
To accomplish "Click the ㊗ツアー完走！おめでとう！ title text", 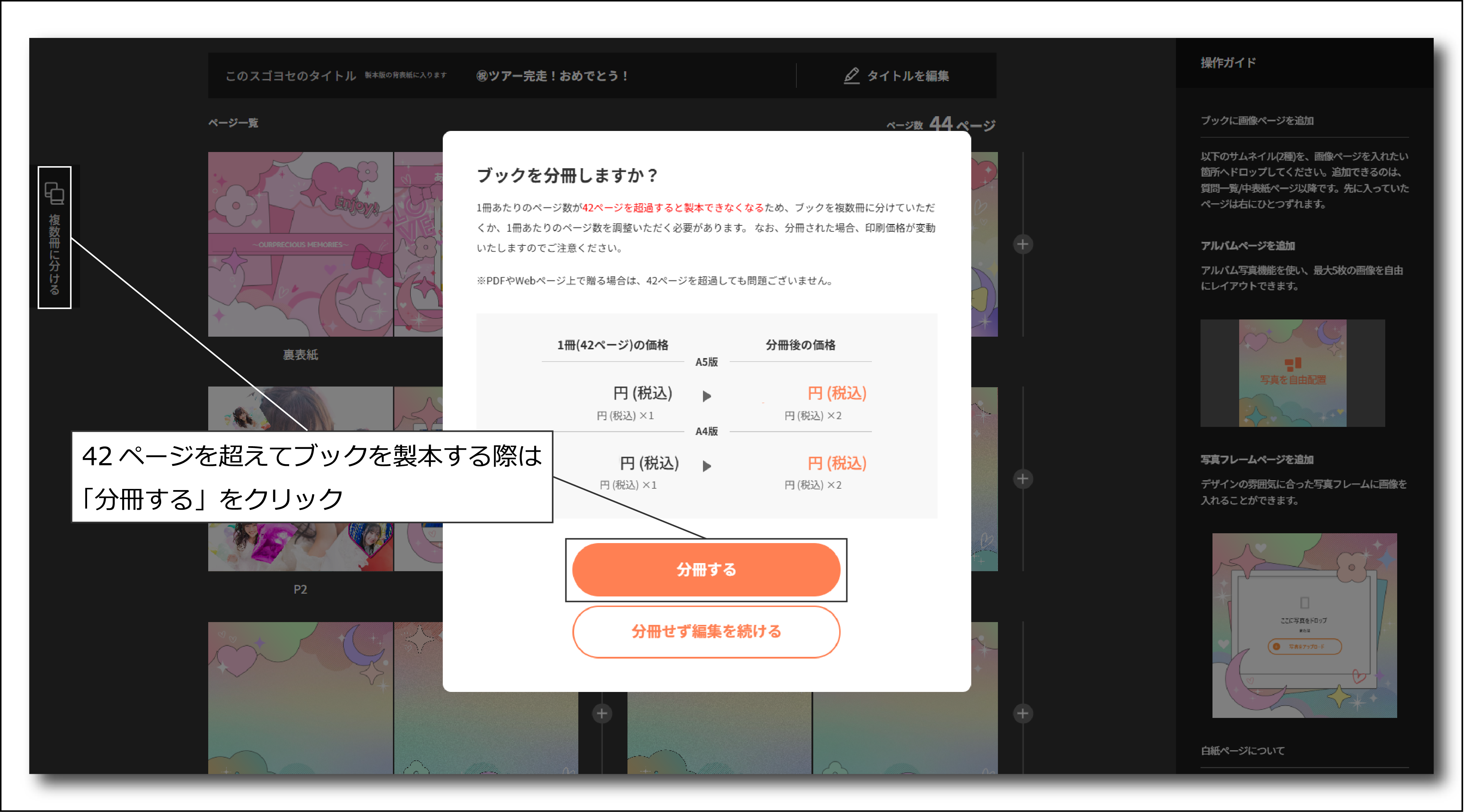I will pos(551,76).
